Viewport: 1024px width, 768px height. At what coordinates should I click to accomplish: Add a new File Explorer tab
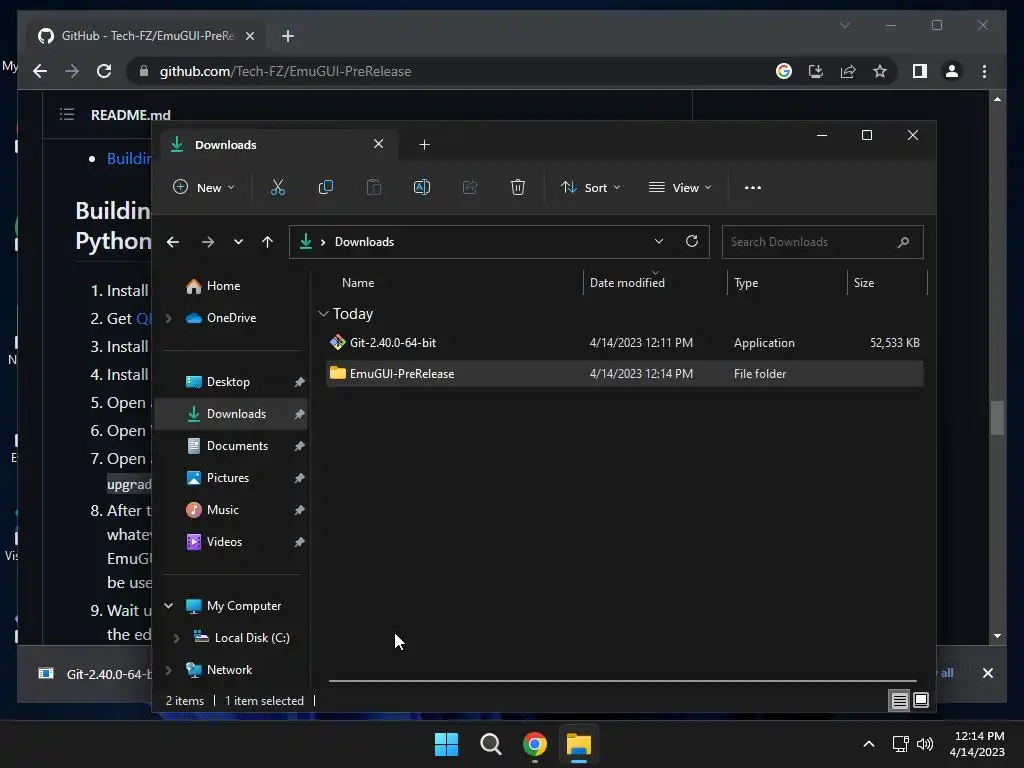click(424, 145)
